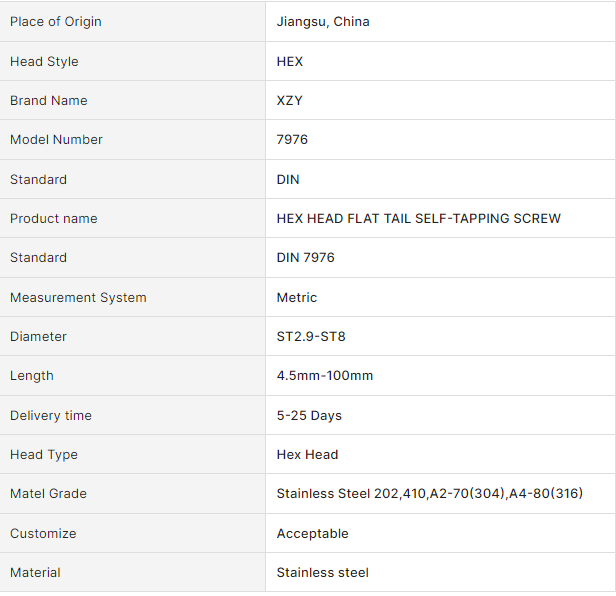
Task: Select the "Acceptable" customize value
Action: tap(313, 534)
